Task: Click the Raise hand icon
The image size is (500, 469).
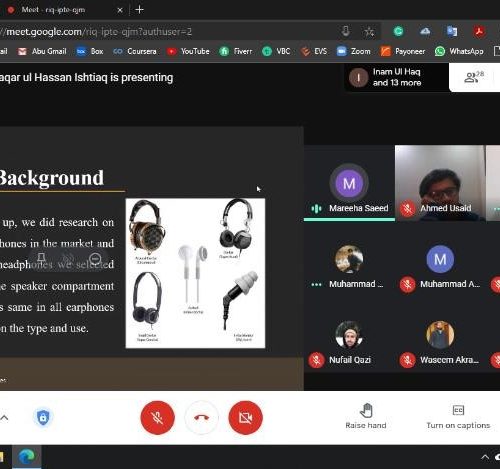Action: coord(366,410)
